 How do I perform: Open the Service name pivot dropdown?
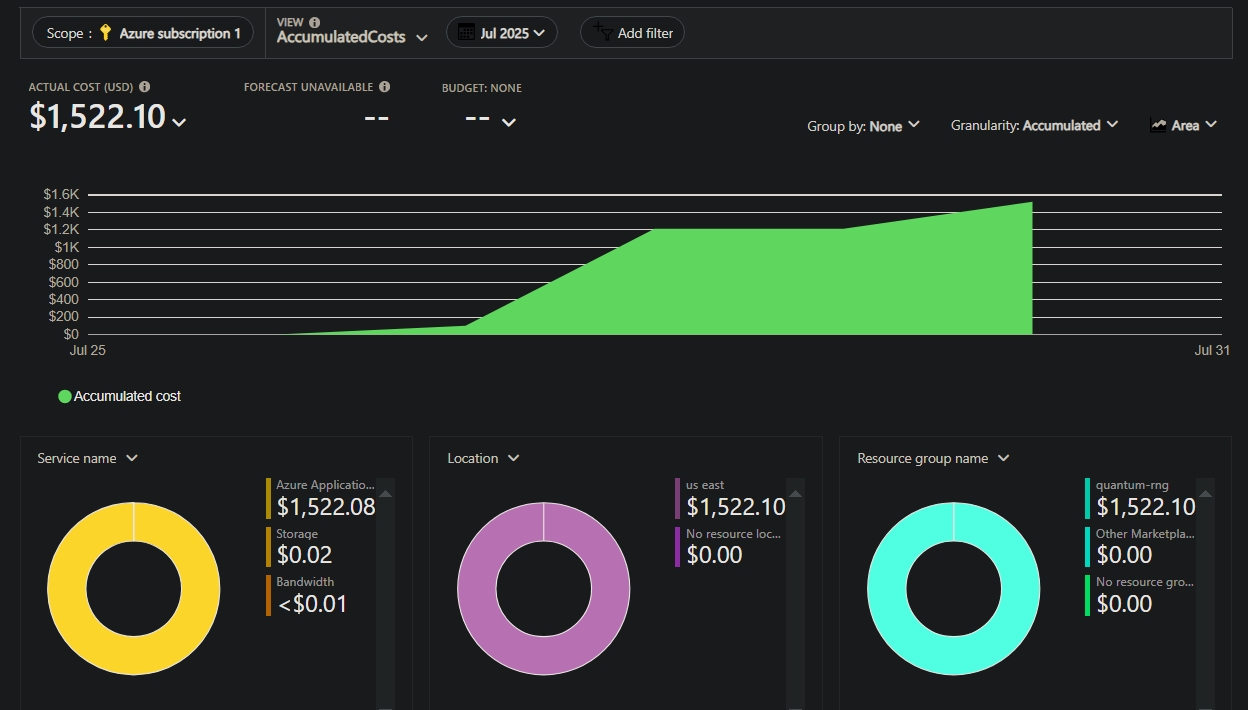(87, 458)
